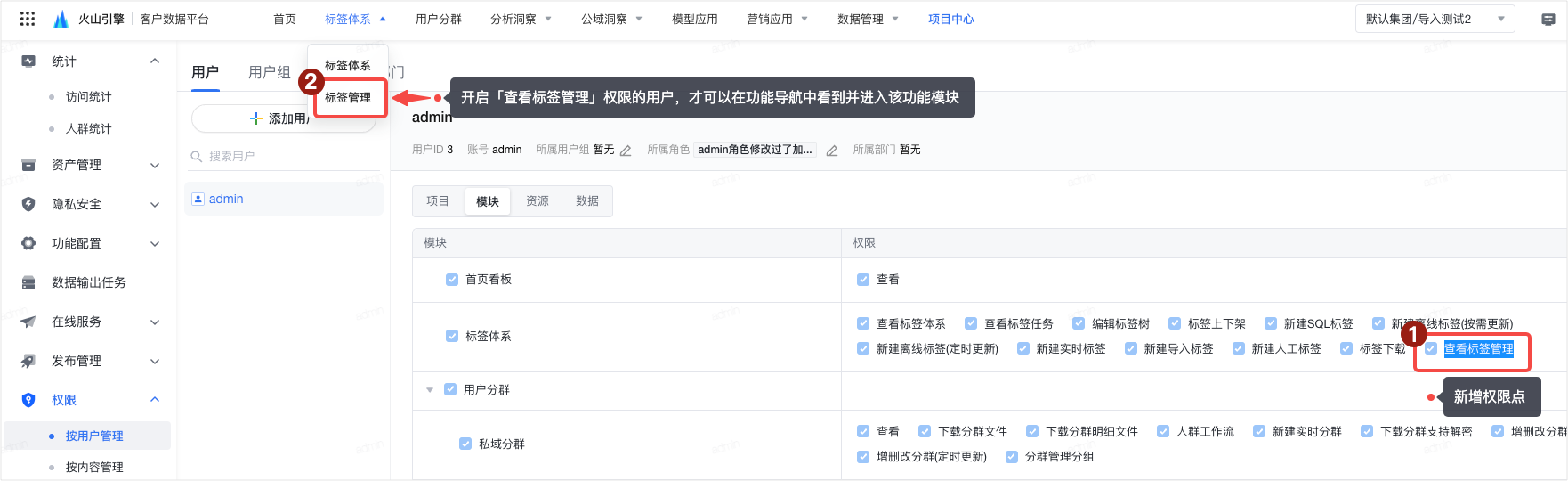
Task: Click the 功能配置 gear icon
Action: coord(28,243)
